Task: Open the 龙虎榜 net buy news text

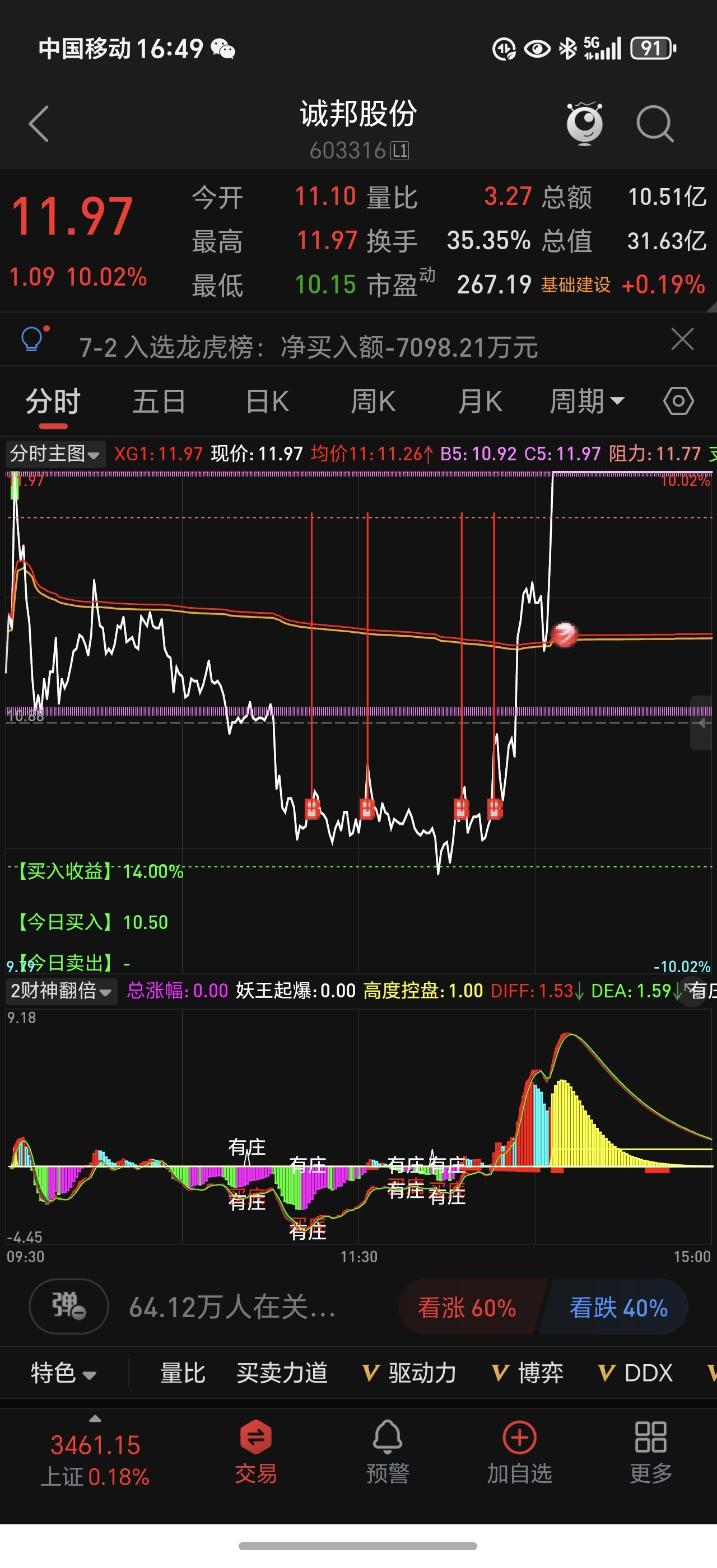Action: pos(309,348)
